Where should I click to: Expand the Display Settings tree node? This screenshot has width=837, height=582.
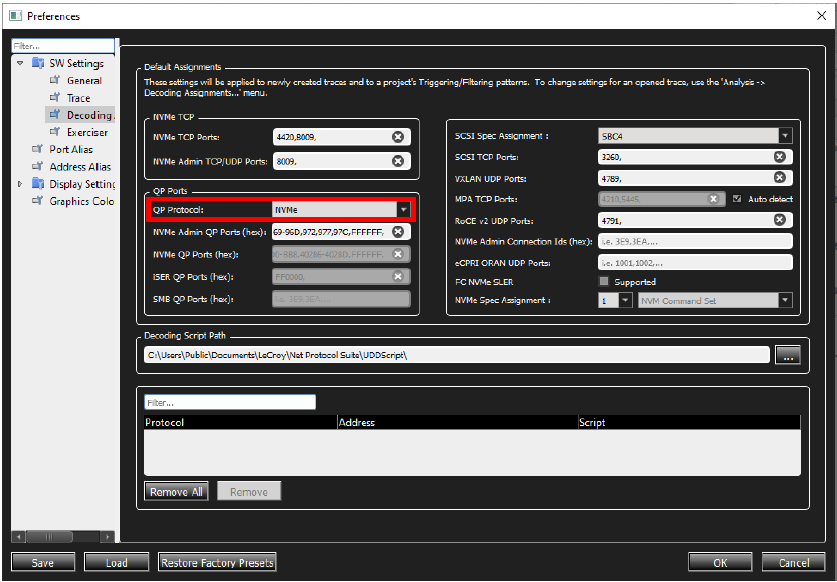20,184
